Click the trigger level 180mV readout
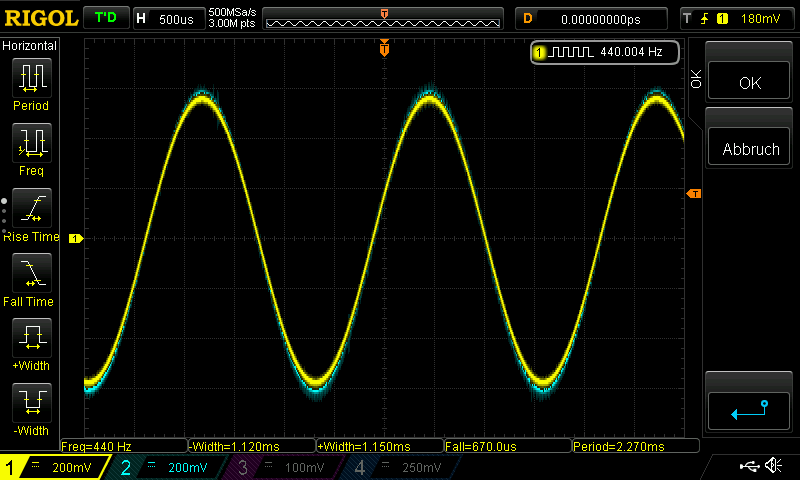 [x=760, y=19]
